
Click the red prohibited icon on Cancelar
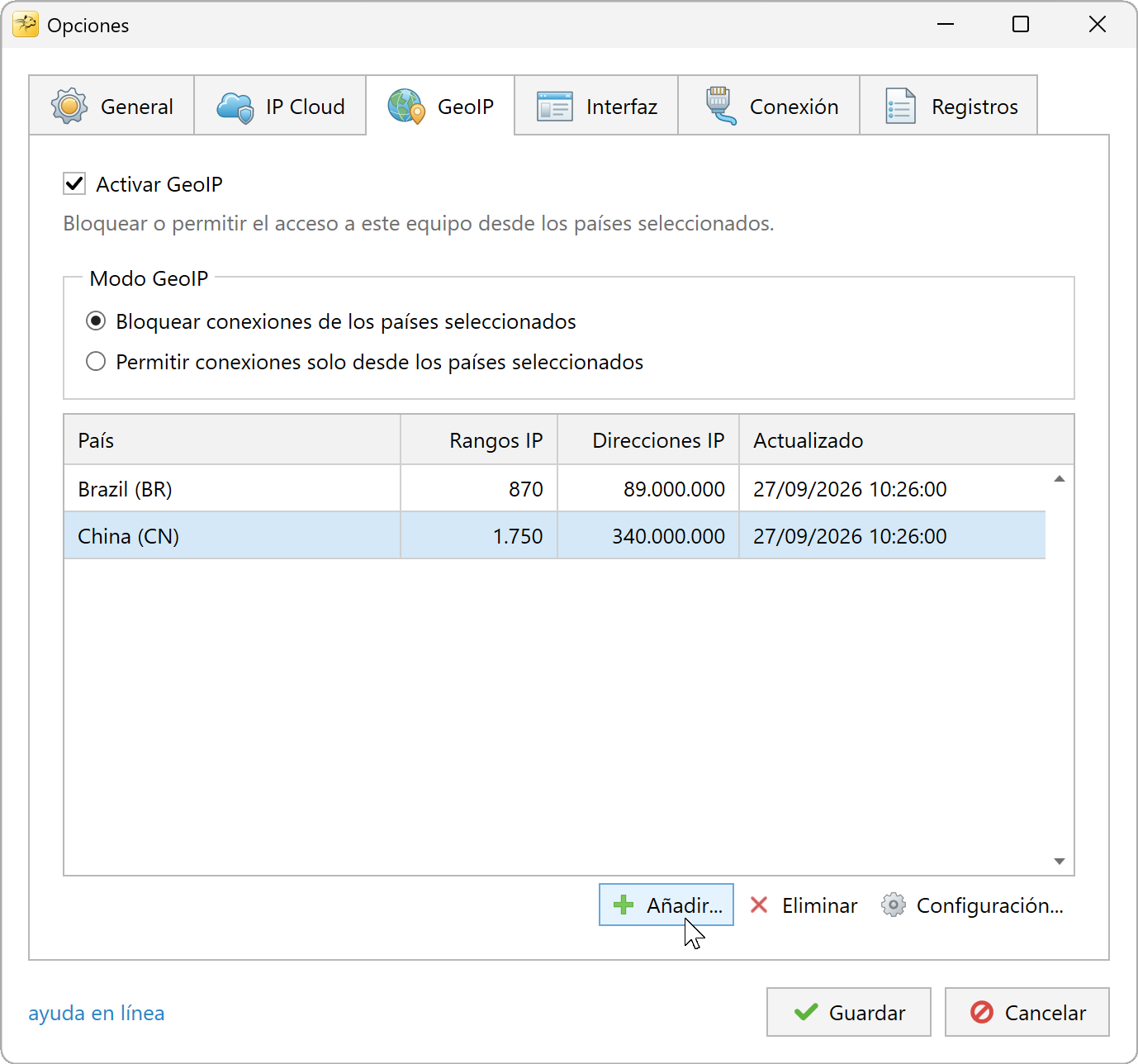tap(982, 1012)
